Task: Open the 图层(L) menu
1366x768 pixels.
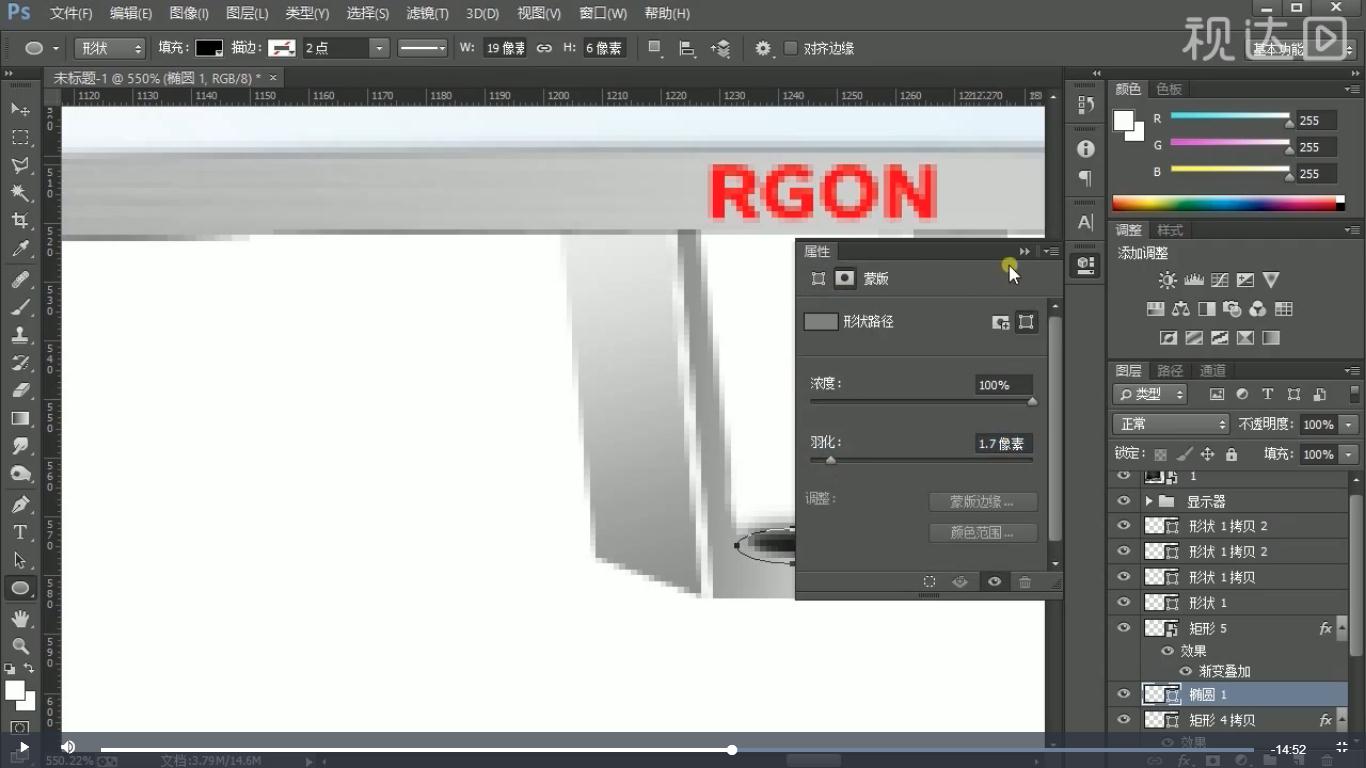Action: [247, 14]
